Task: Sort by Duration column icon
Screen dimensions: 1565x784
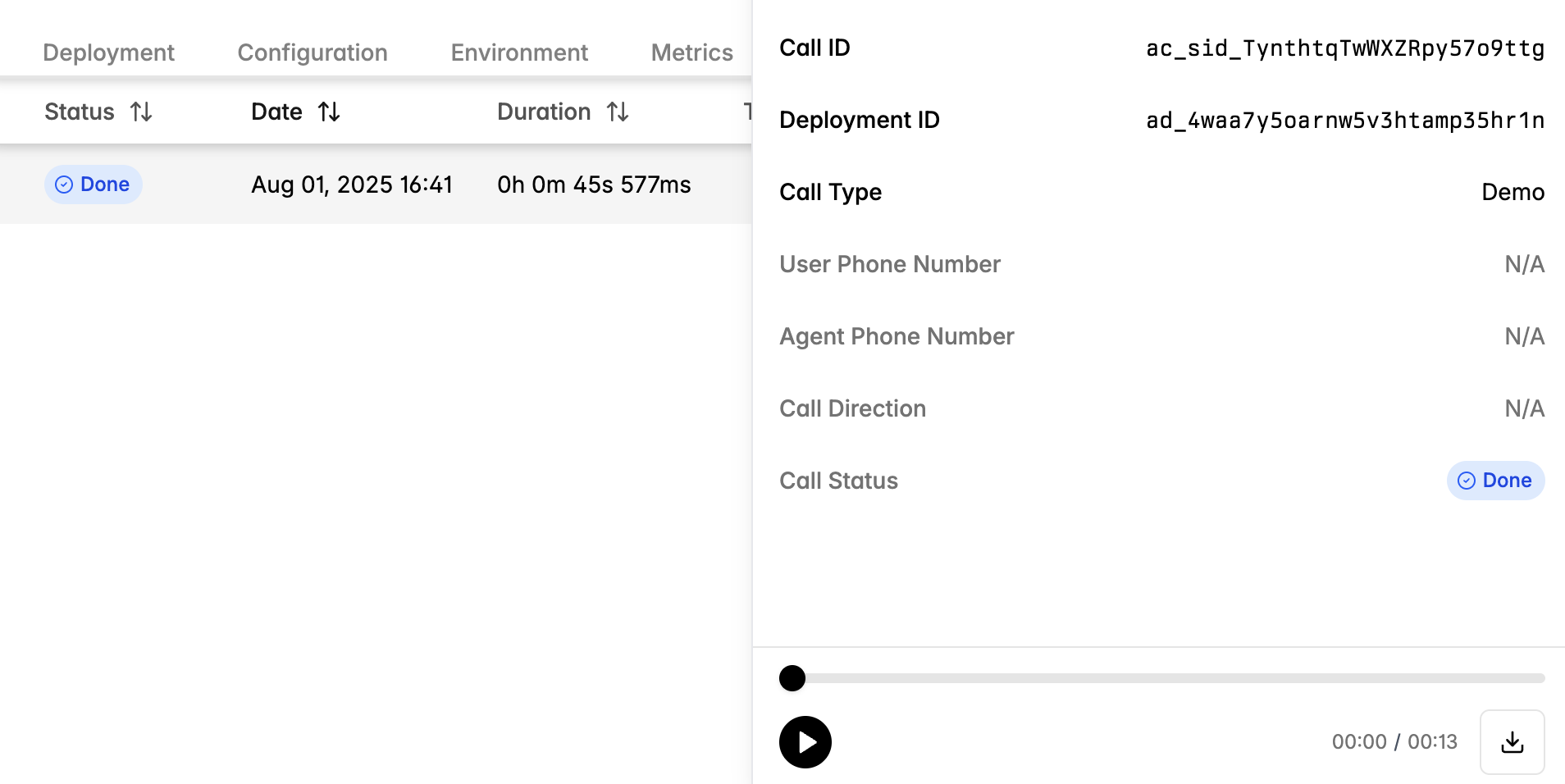Action: coord(618,112)
